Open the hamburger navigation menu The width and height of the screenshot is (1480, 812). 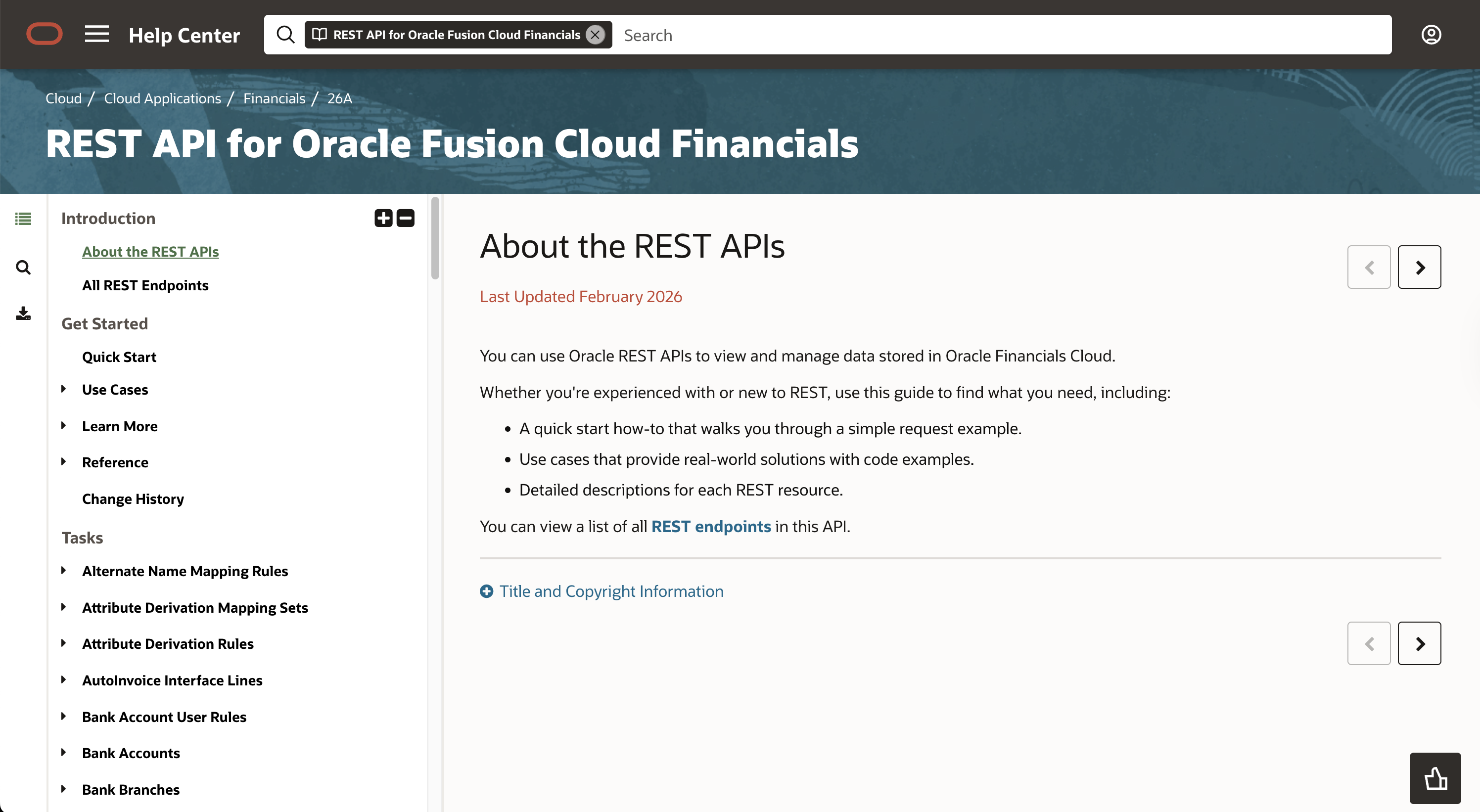click(96, 35)
